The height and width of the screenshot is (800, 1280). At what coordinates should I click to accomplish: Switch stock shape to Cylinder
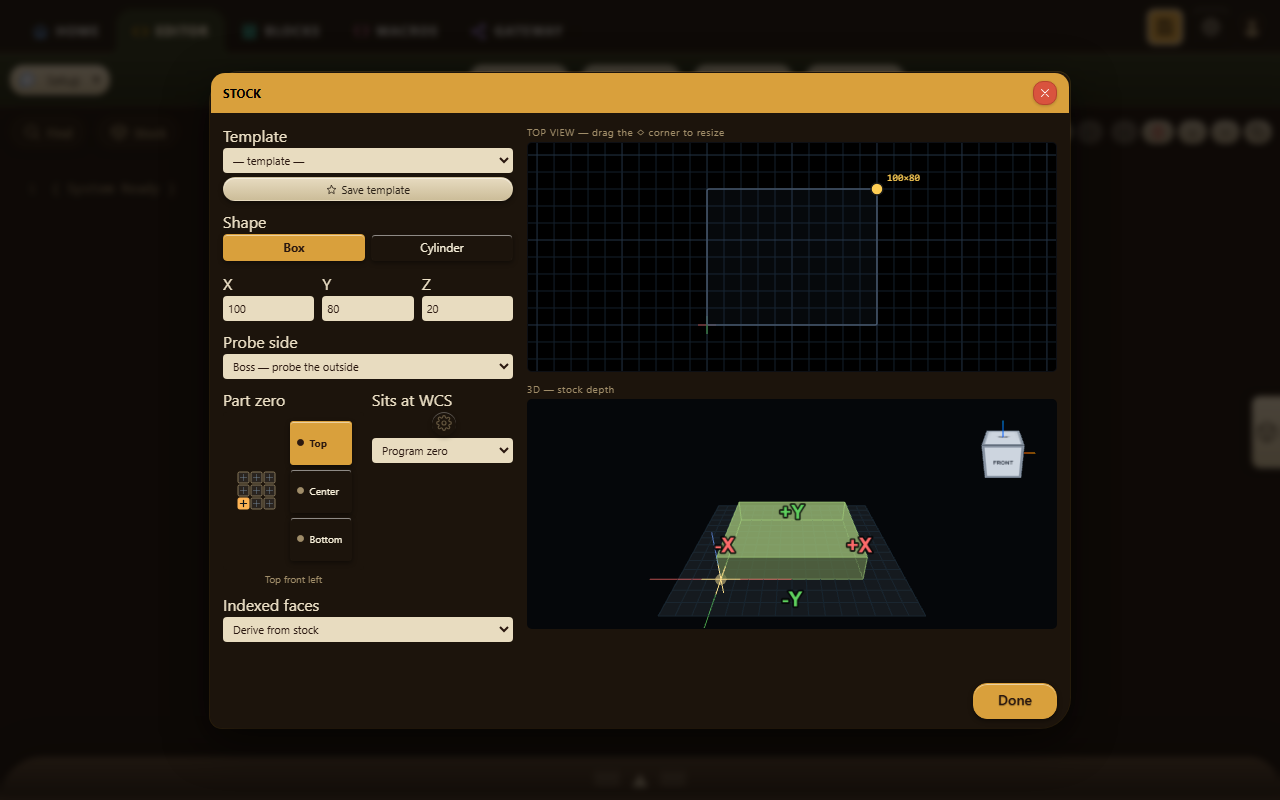pos(442,248)
